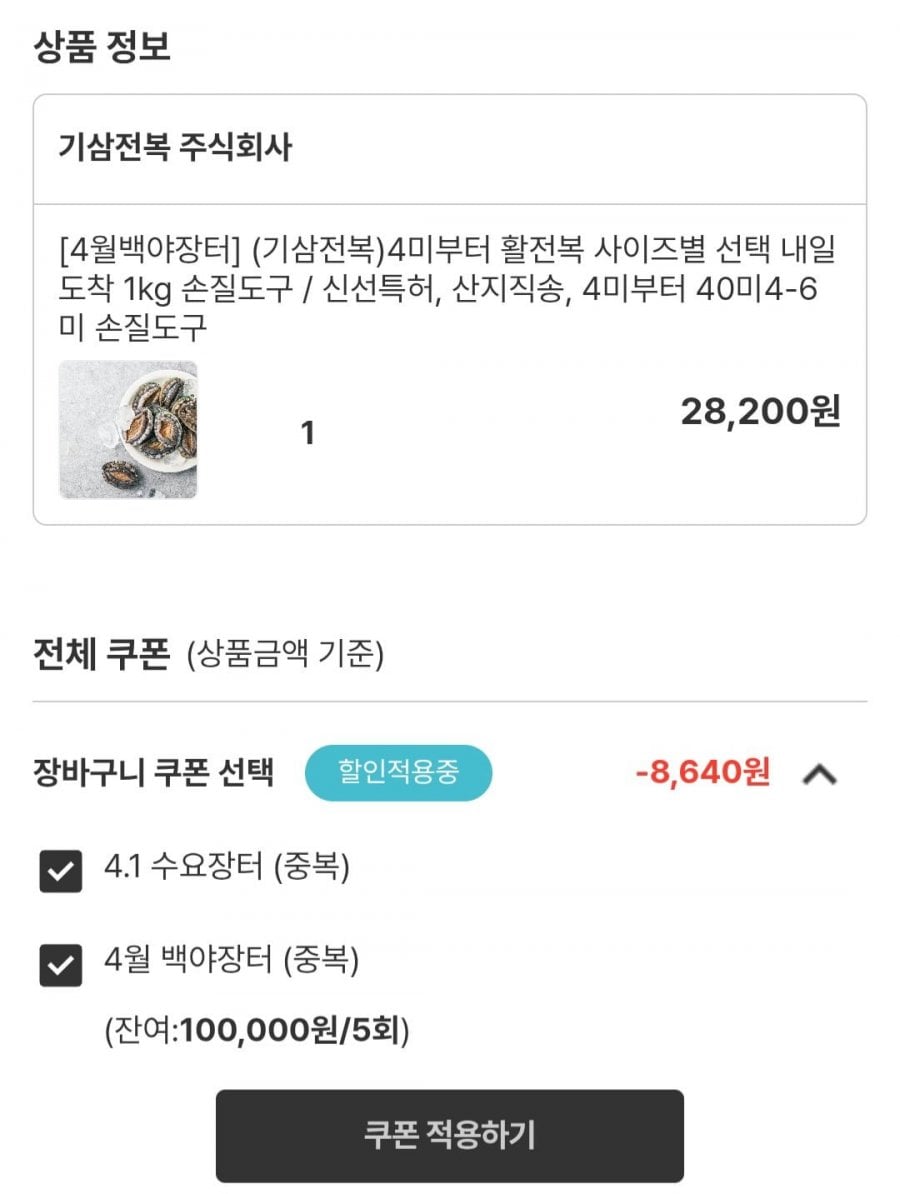
Task: Uncheck the 4.1 수요장터 coupon checkbox
Action: tap(60, 871)
